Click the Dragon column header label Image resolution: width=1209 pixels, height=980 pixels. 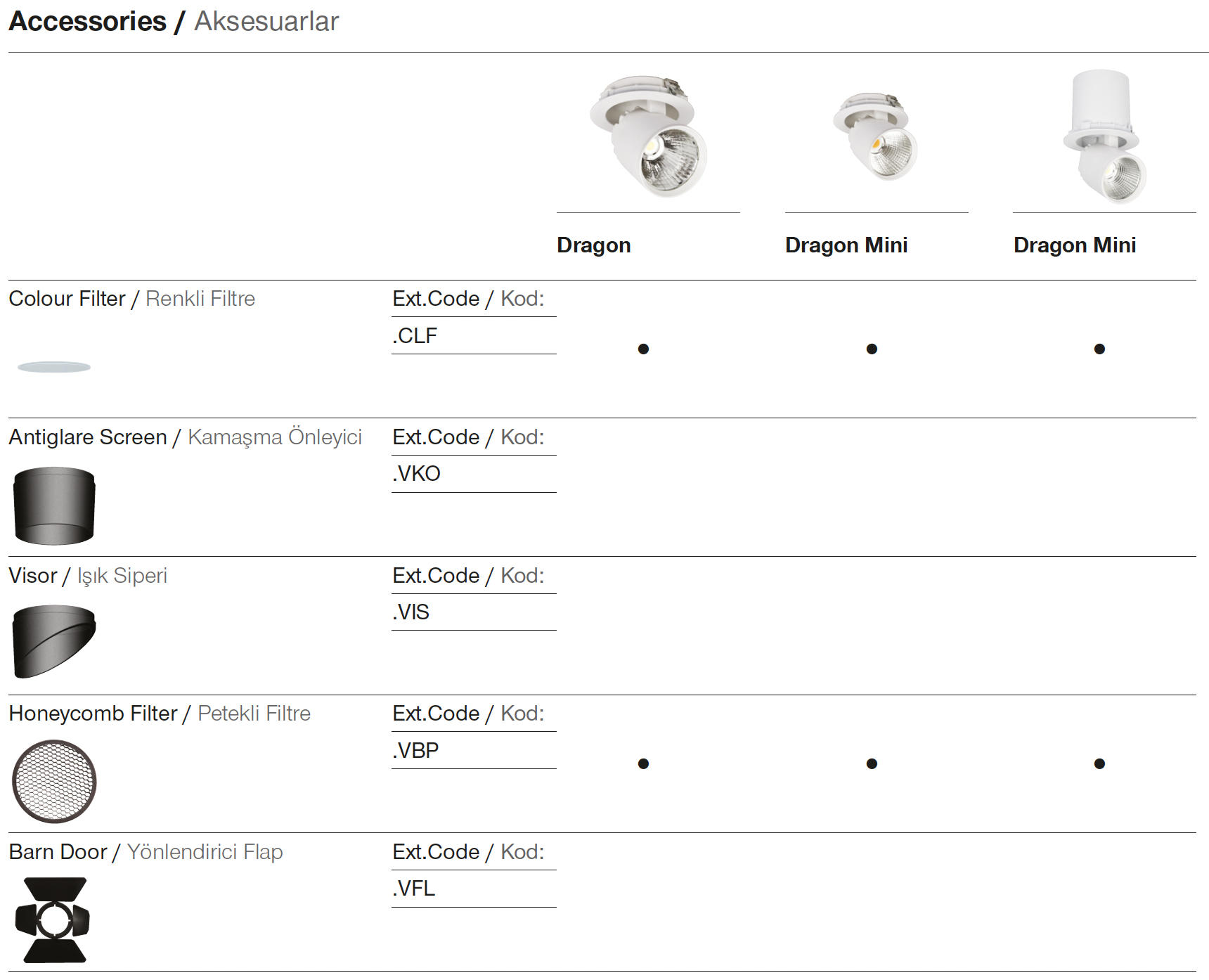(593, 245)
